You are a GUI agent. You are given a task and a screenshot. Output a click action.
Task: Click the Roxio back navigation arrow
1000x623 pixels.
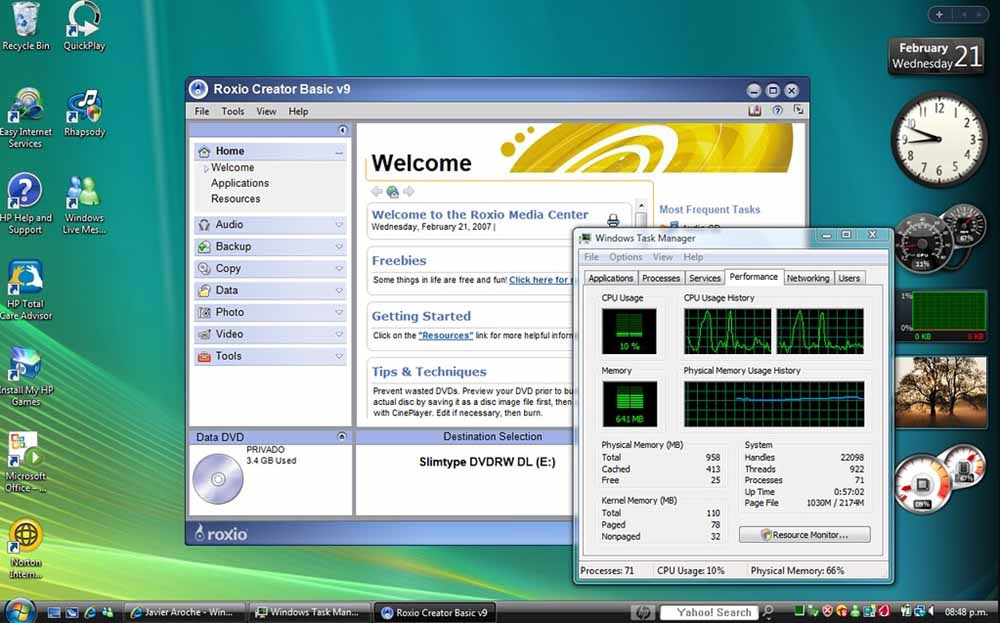point(376,191)
